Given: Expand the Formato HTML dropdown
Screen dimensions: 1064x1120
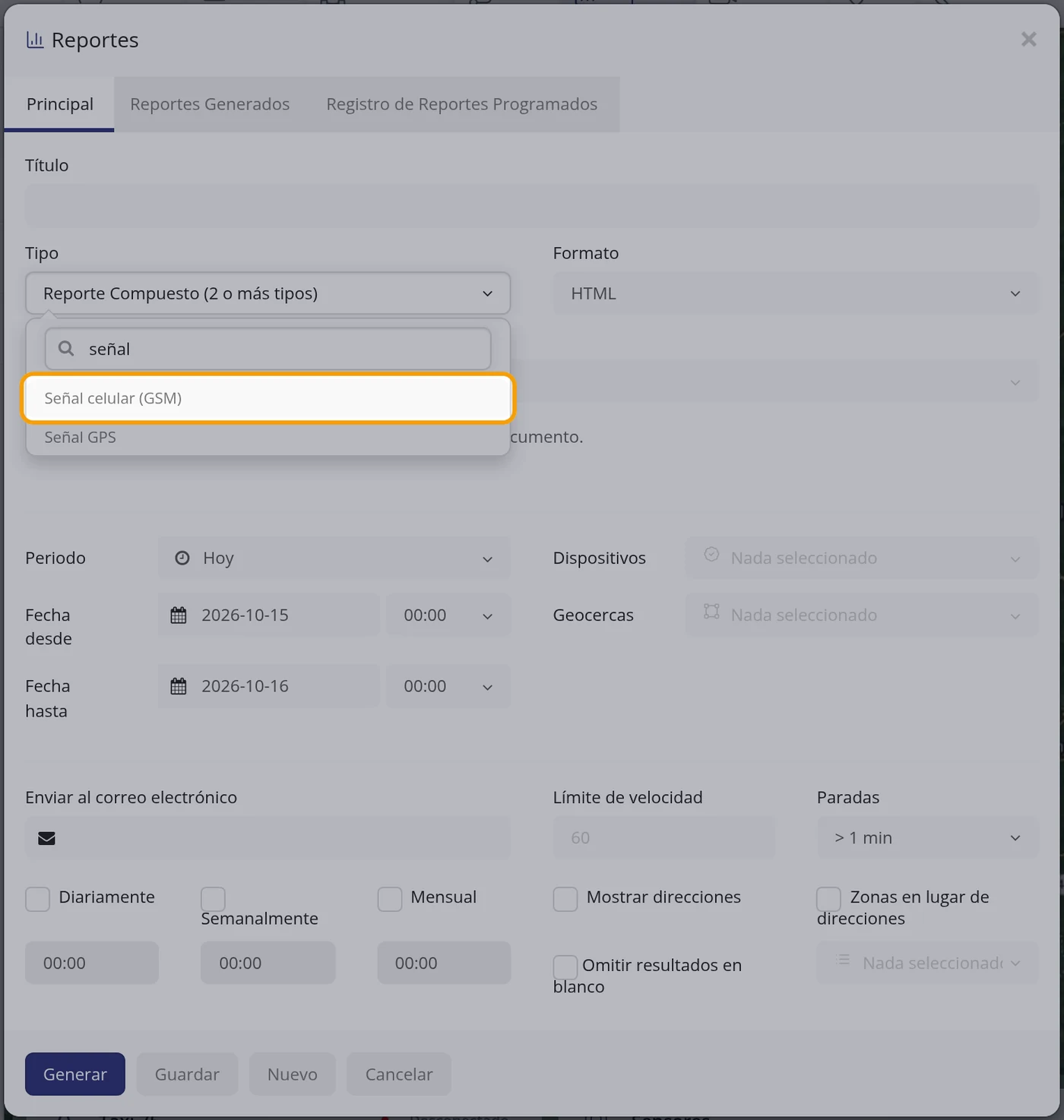Looking at the screenshot, I should coord(796,293).
